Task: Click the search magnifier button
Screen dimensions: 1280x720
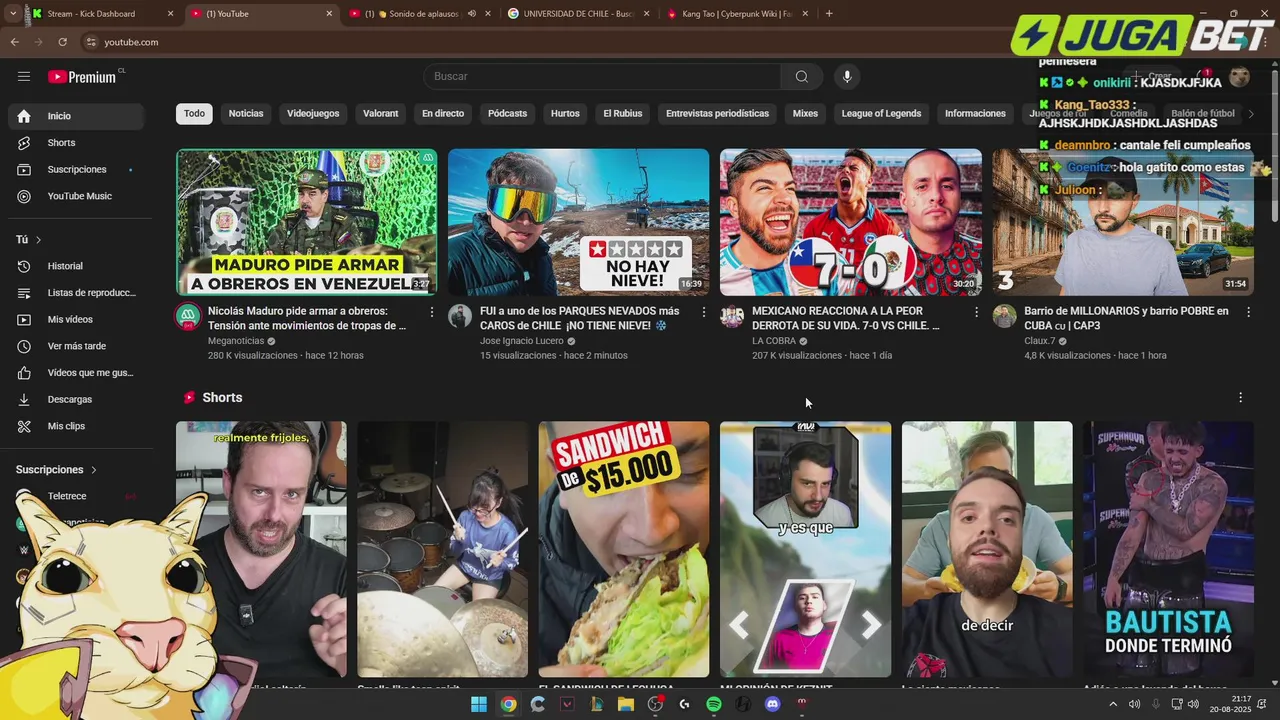Action: (801, 76)
